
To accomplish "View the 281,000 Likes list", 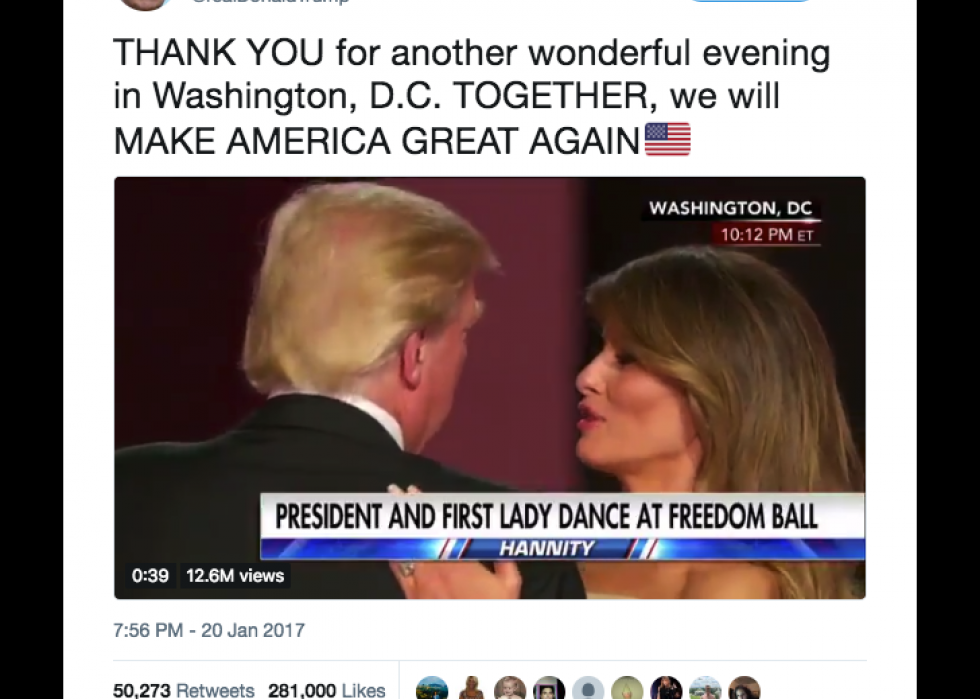I will [326, 690].
